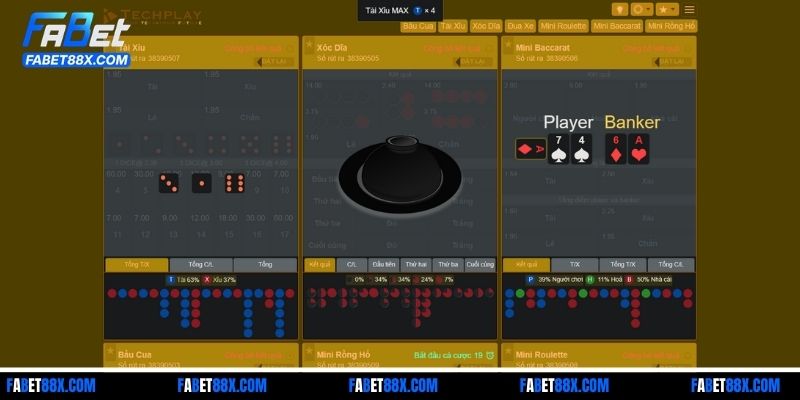Open the star favorites dropdown in top toolbar

[667, 10]
